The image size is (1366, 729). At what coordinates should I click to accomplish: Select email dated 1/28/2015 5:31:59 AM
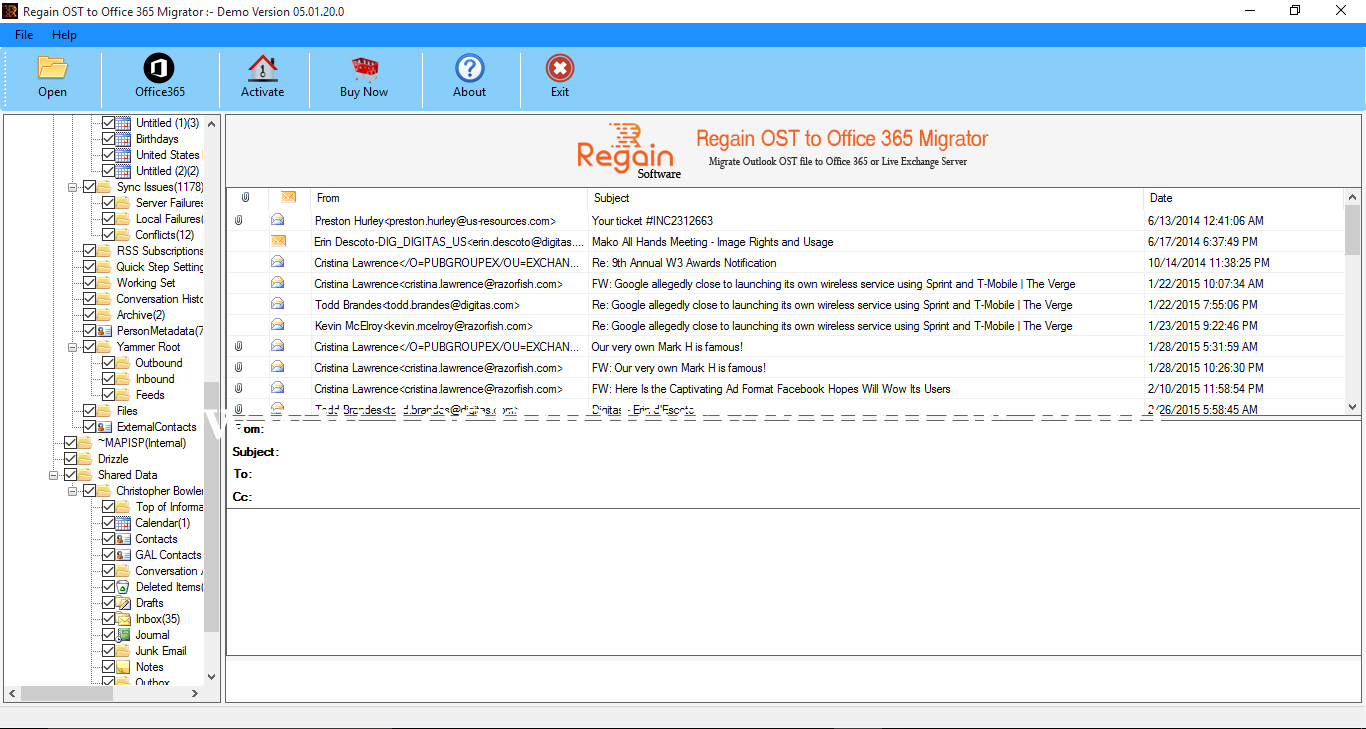[x=786, y=347]
